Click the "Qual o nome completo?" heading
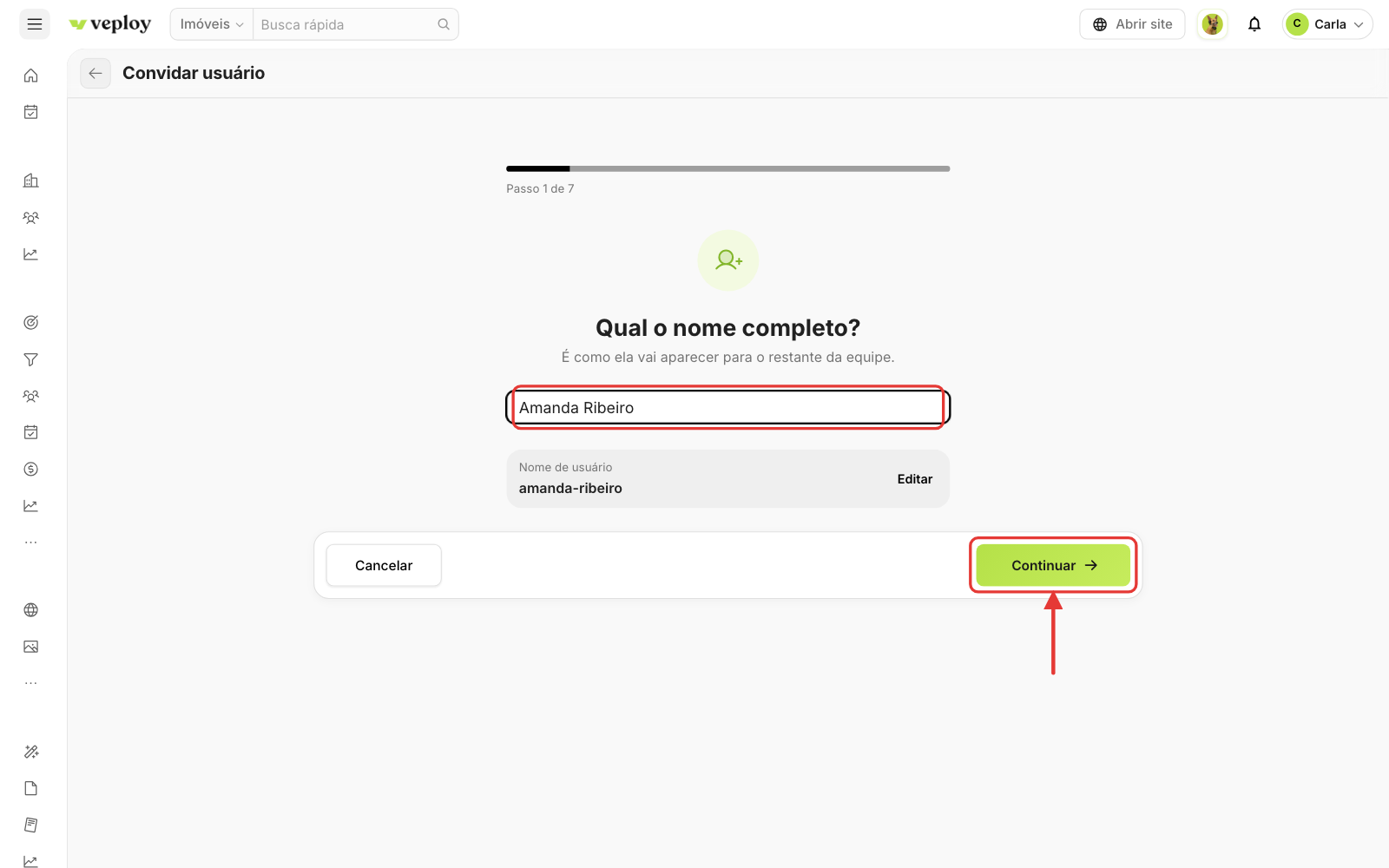 coord(728,328)
